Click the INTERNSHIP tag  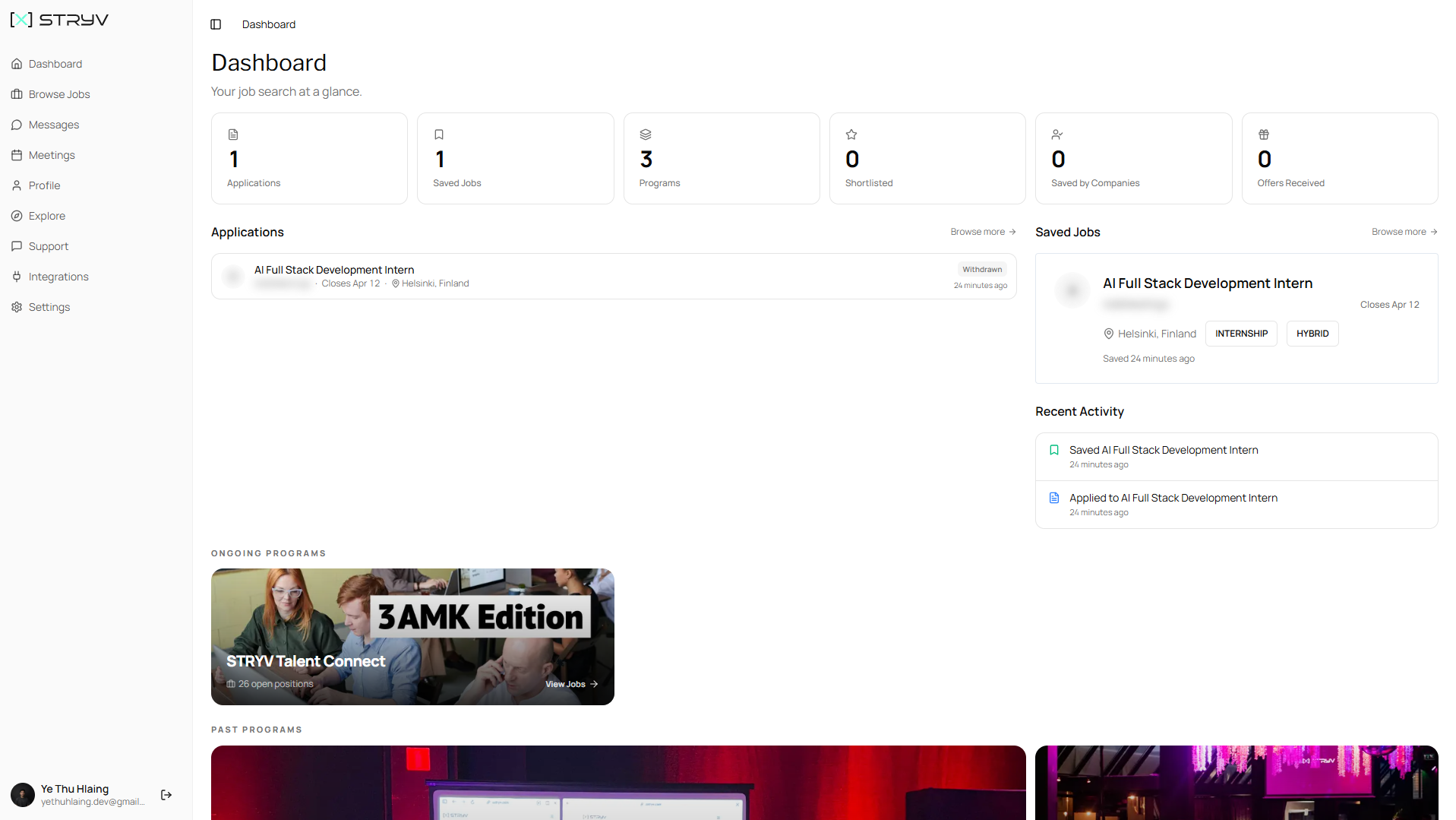pyautogui.click(x=1241, y=334)
